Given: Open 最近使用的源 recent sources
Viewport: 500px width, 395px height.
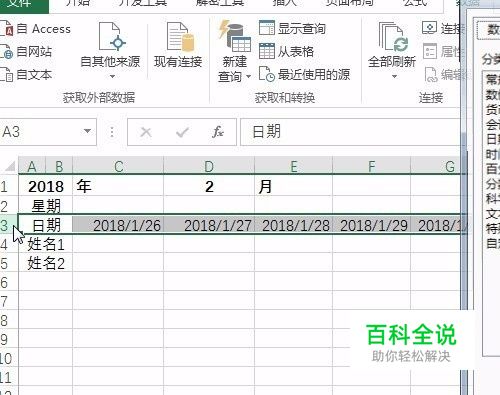Looking at the screenshot, I should 305,74.
